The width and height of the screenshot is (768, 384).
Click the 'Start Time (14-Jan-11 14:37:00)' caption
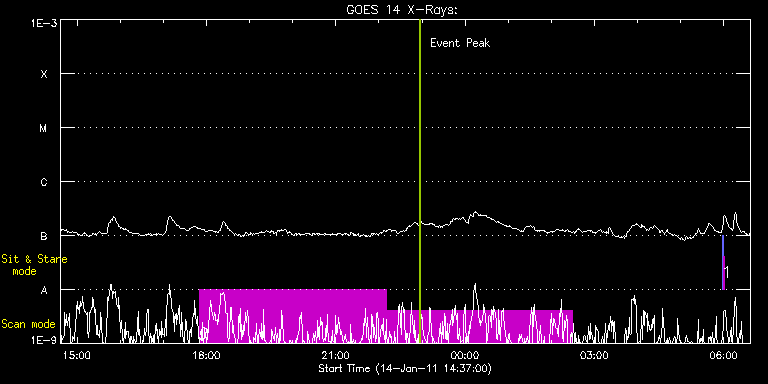(x=405, y=368)
